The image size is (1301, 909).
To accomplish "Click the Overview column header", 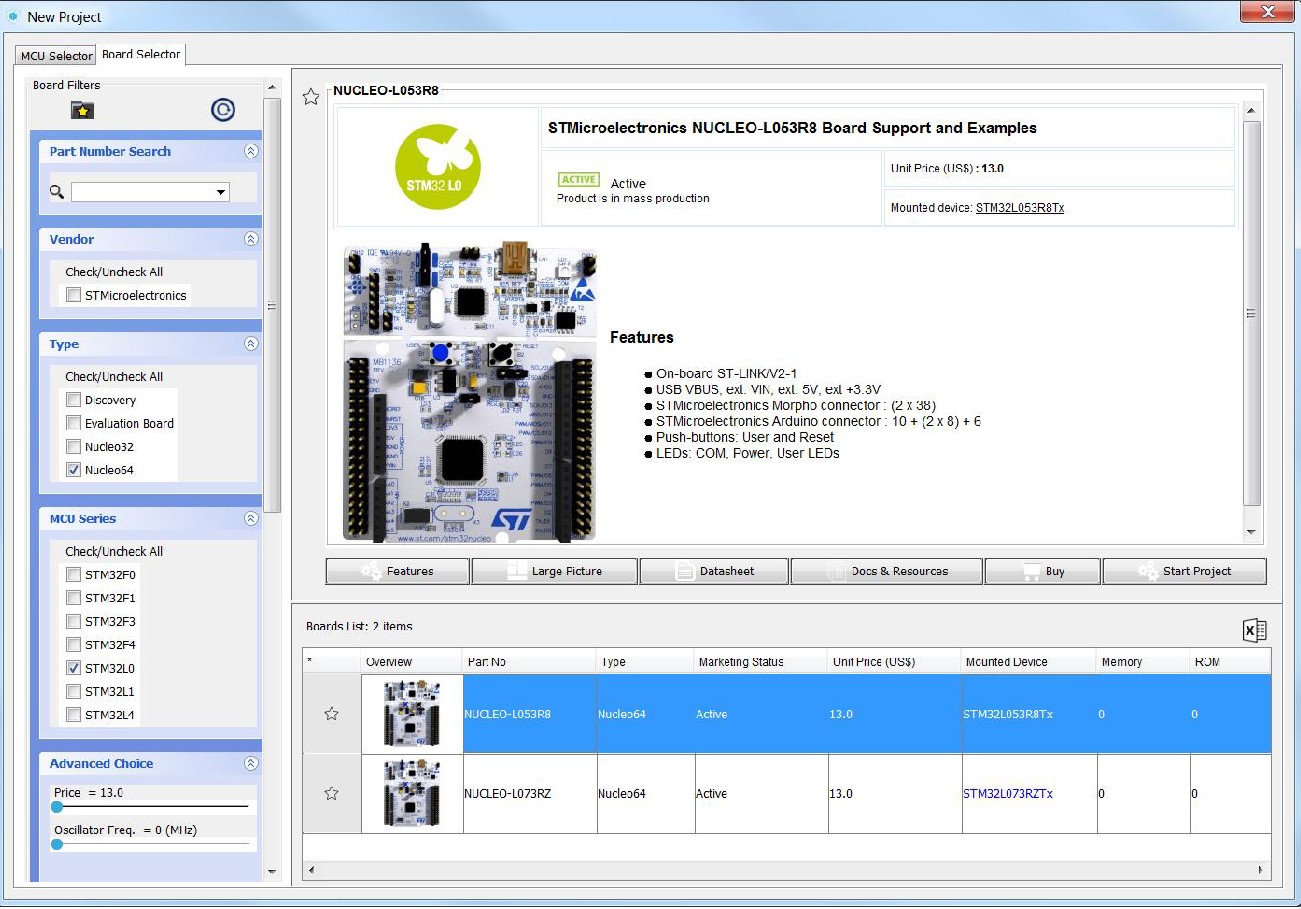I will point(412,662).
